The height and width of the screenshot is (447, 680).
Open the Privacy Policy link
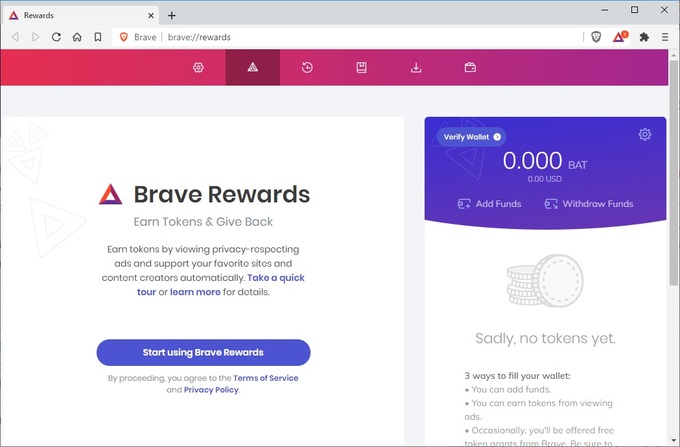pos(211,390)
